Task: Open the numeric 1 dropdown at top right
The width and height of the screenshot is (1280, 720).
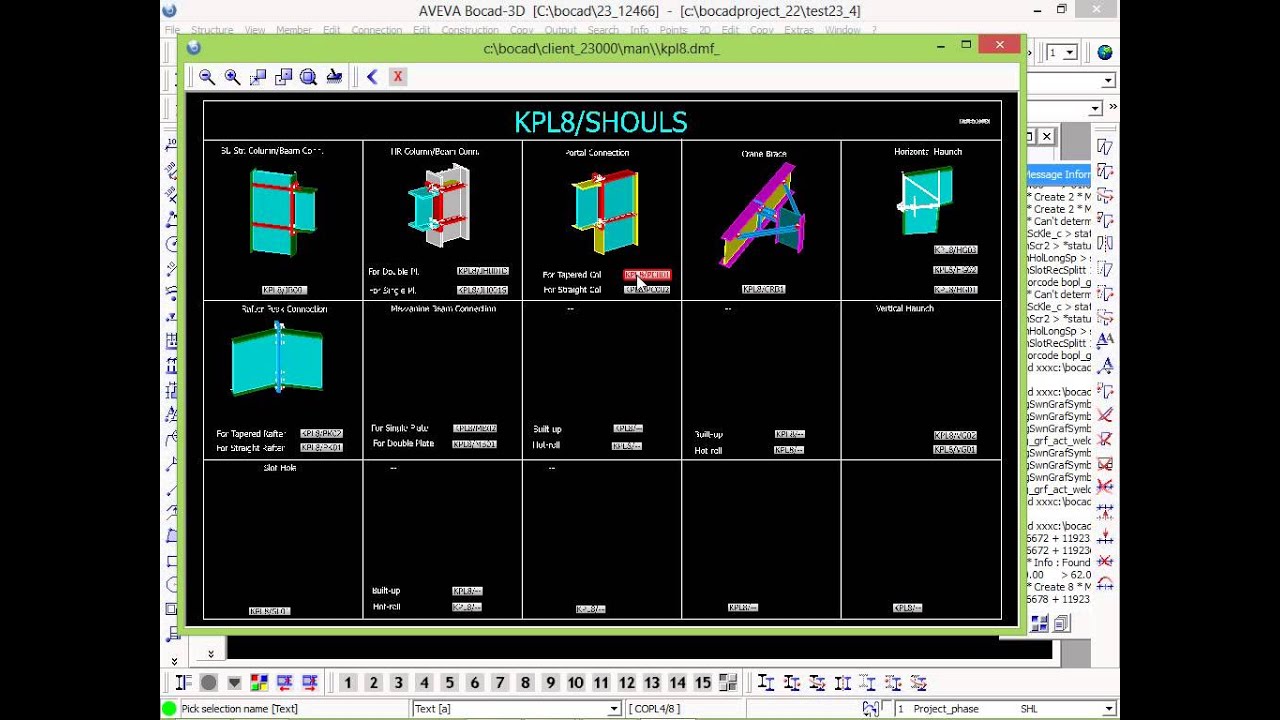Action: pyautogui.click(x=1070, y=52)
